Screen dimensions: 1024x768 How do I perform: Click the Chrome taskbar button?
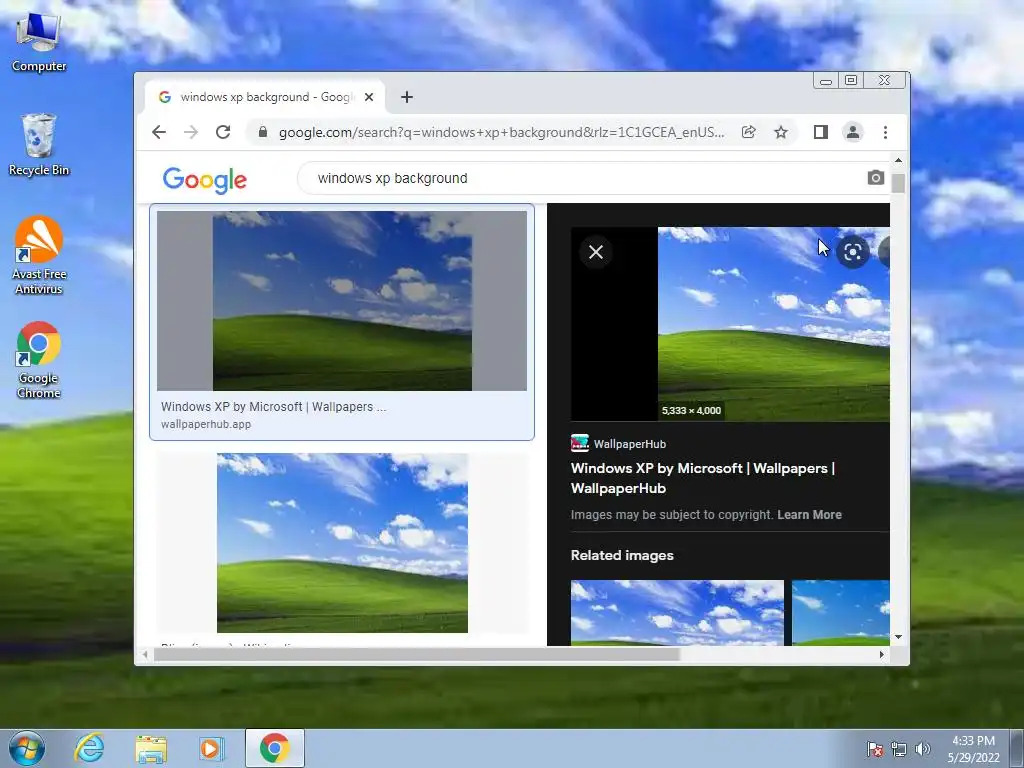[x=274, y=748]
